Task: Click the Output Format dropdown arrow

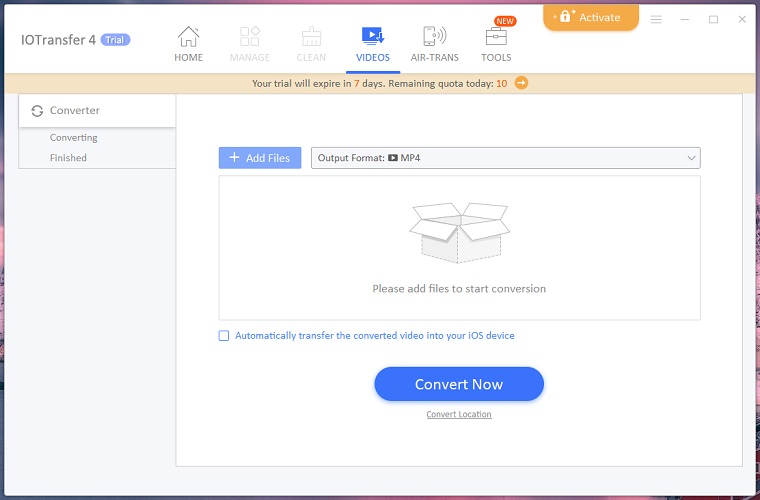Action: tap(690, 158)
